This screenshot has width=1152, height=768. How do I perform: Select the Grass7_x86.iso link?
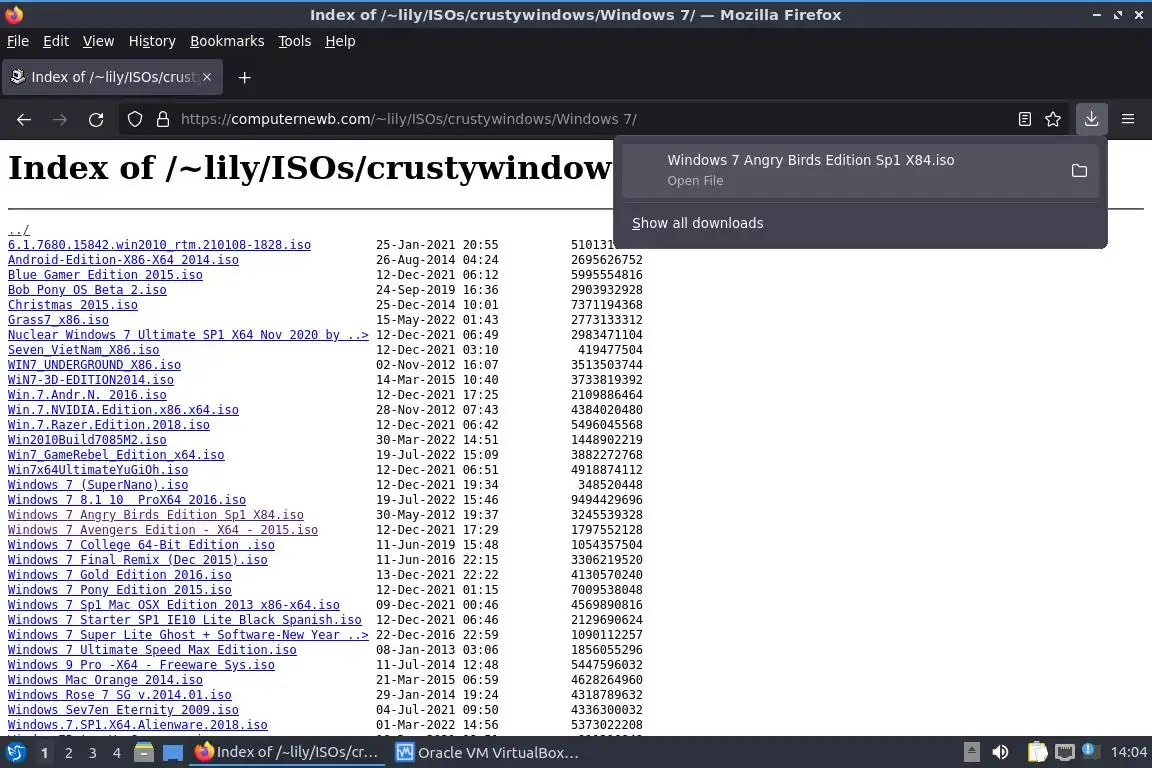point(58,320)
